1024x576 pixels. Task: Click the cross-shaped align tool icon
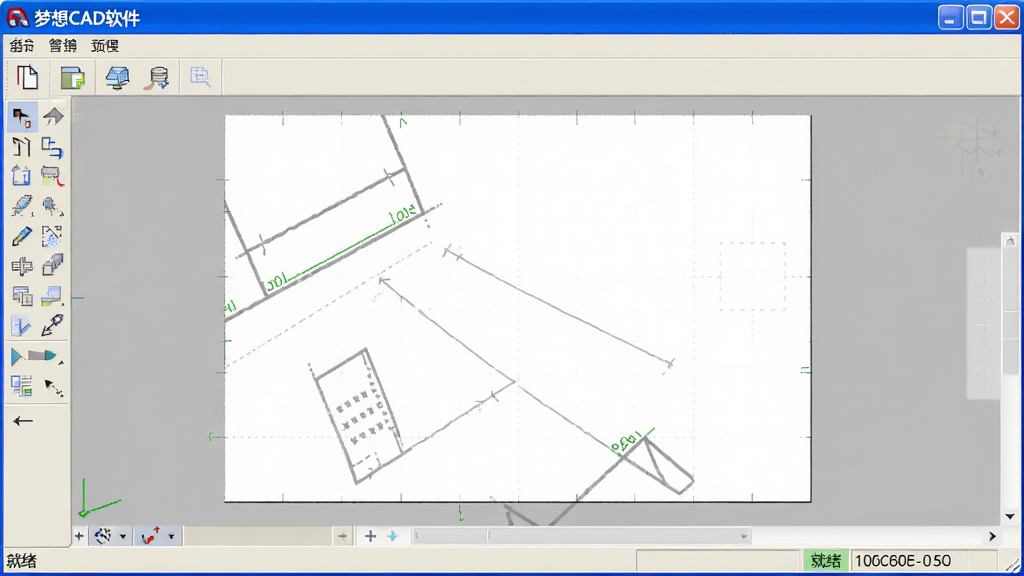point(22,266)
